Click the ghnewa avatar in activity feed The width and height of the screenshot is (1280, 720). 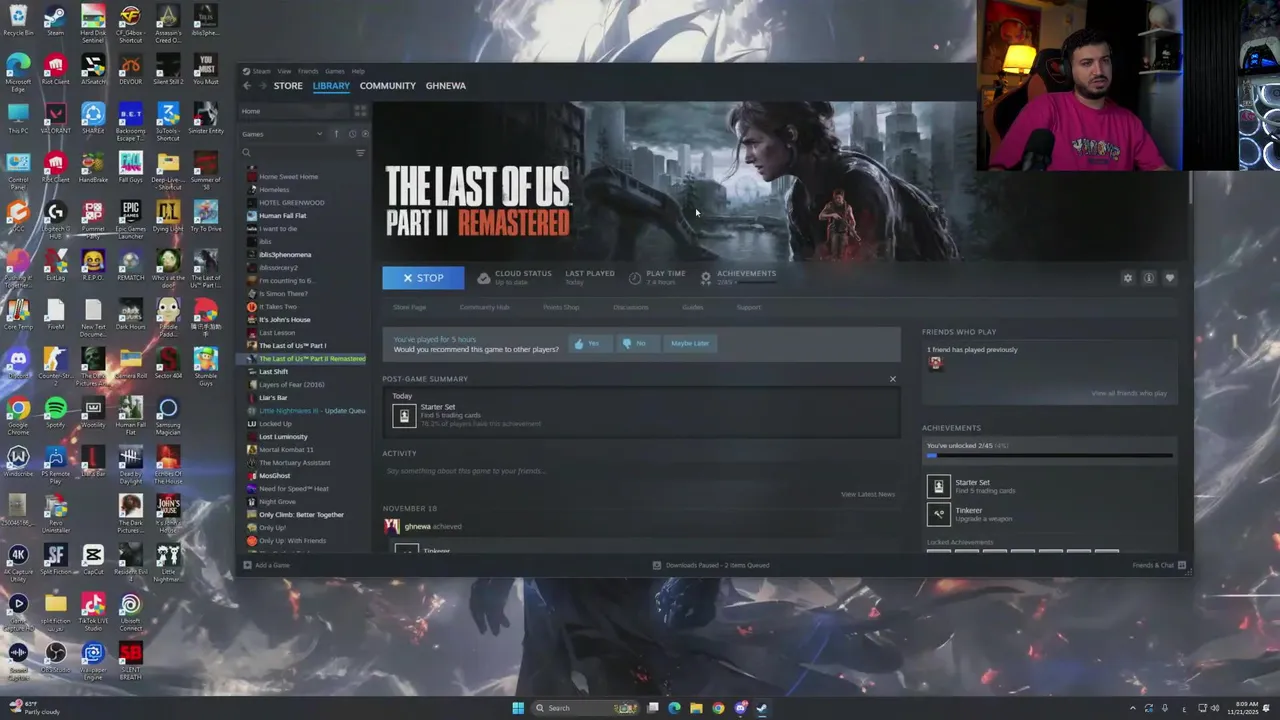point(392,526)
